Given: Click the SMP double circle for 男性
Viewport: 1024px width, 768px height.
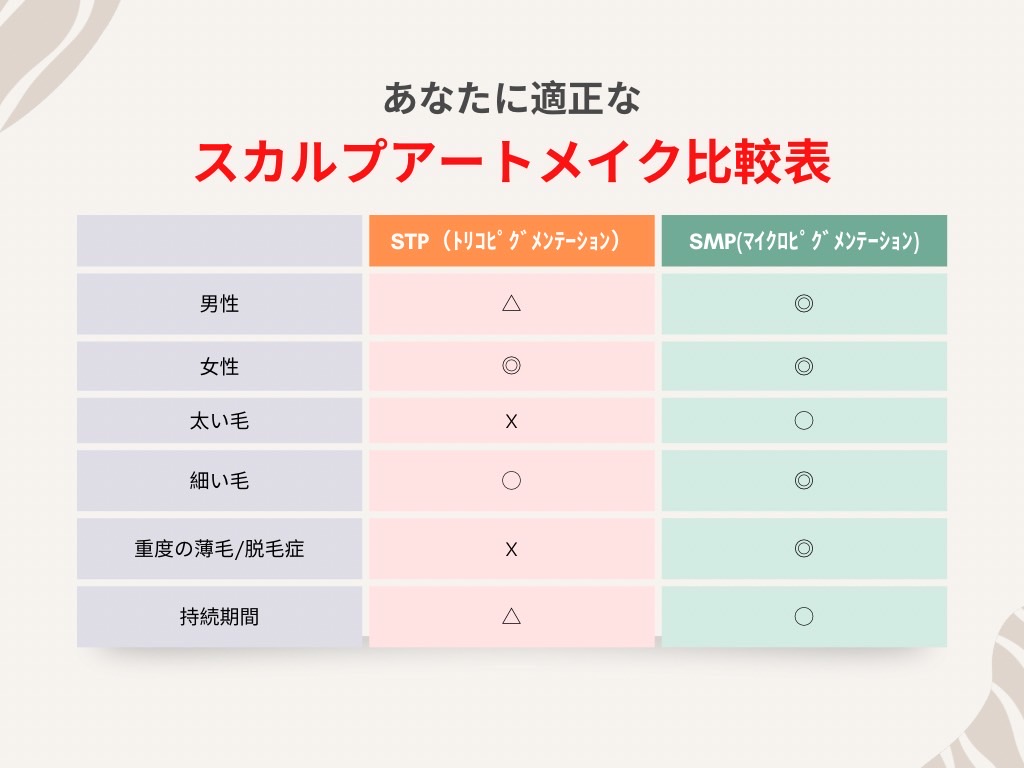Looking at the screenshot, I should point(804,303).
